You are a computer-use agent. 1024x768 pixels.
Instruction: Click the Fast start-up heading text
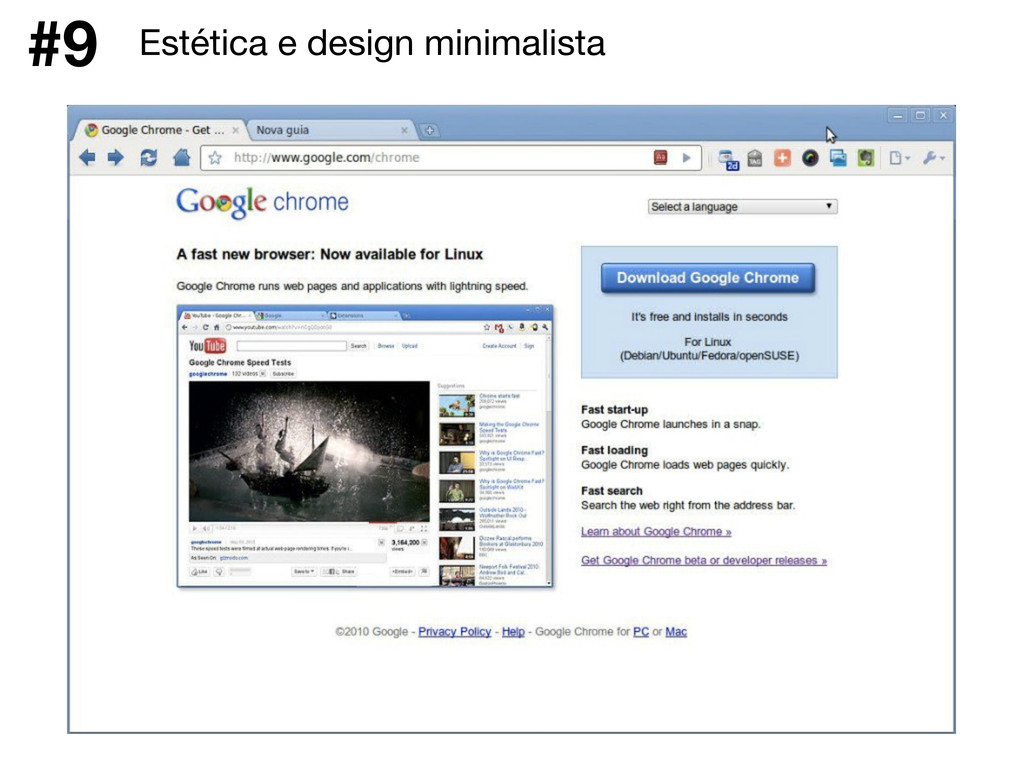click(615, 409)
